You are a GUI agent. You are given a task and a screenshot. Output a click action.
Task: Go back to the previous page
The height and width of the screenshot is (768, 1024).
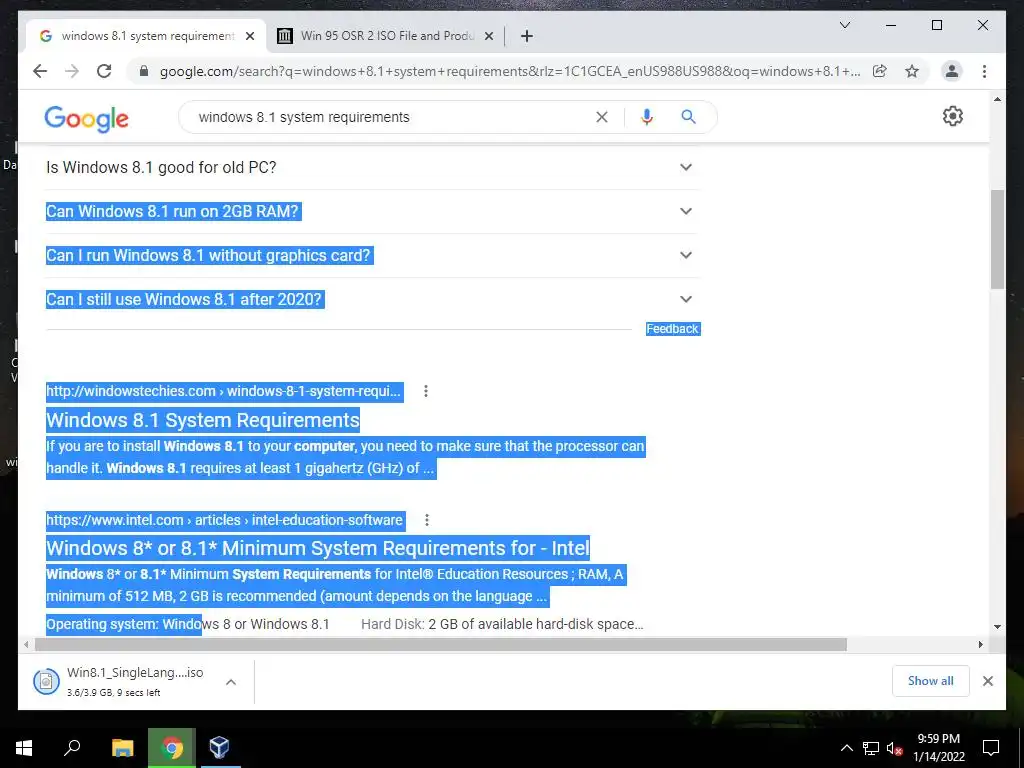point(40,71)
